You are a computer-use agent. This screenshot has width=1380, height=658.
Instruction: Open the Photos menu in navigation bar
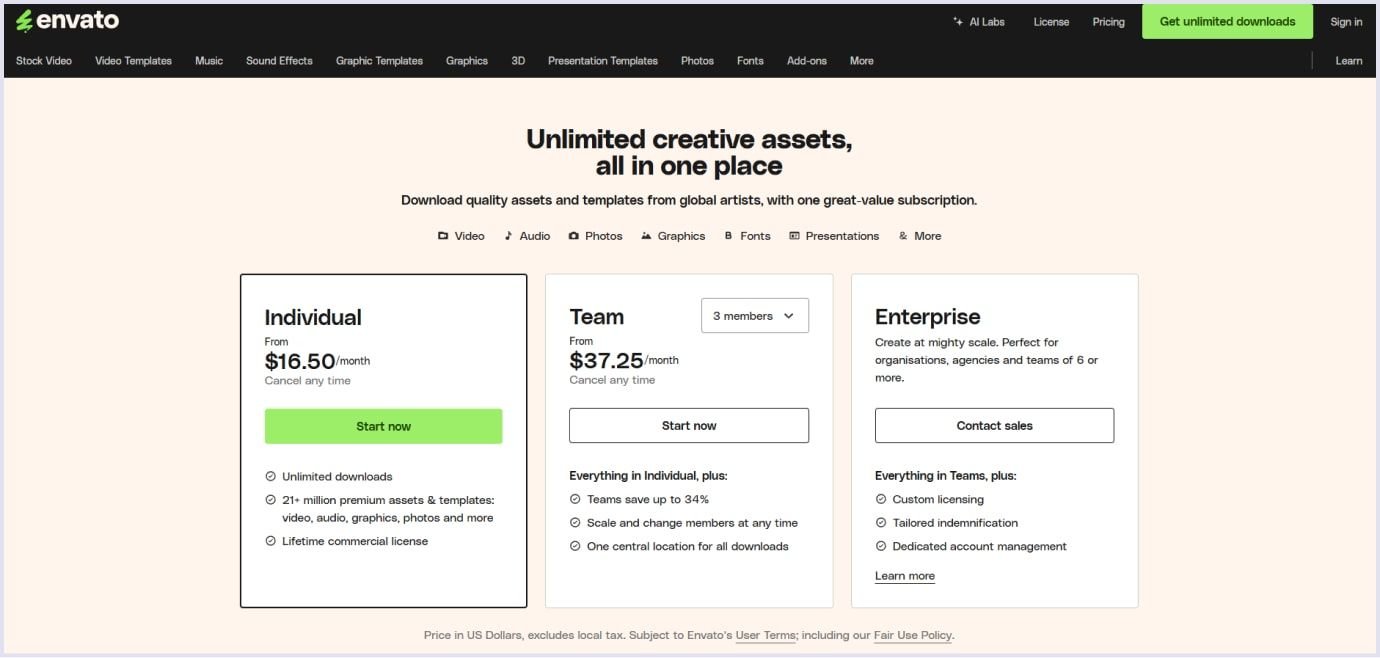point(697,61)
